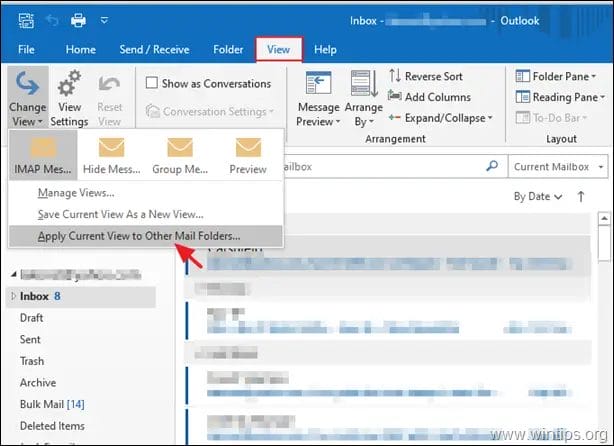The width and height of the screenshot is (614, 446).
Task: Select Apply Current View to Other Mail Folders
Action: pyautogui.click(x=139, y=236)
